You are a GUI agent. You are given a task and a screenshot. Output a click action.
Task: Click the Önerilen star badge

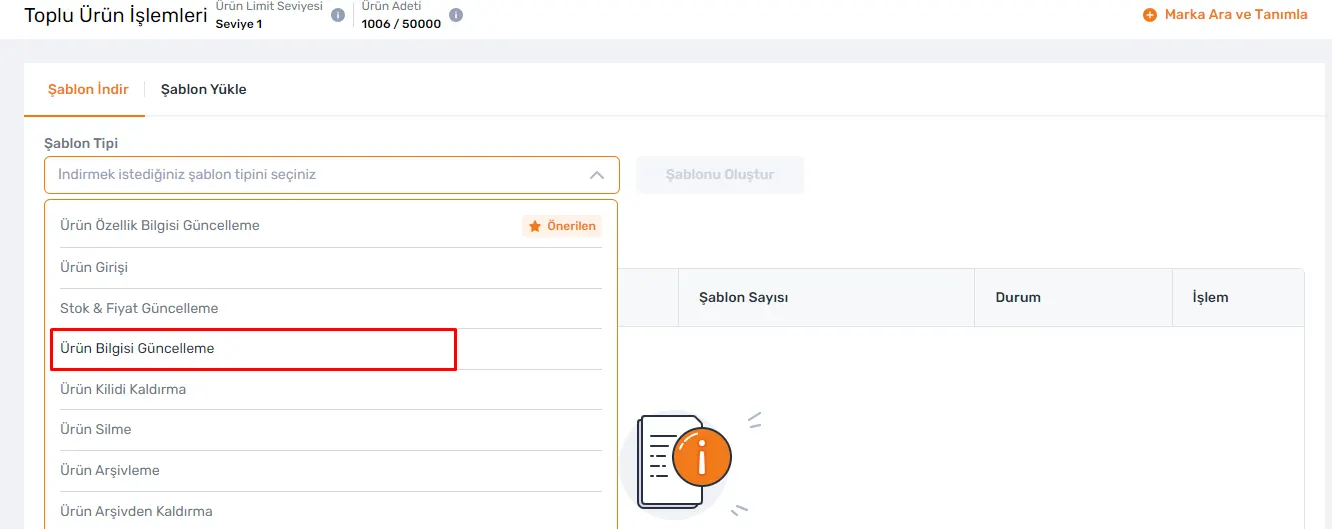point(562,226)
